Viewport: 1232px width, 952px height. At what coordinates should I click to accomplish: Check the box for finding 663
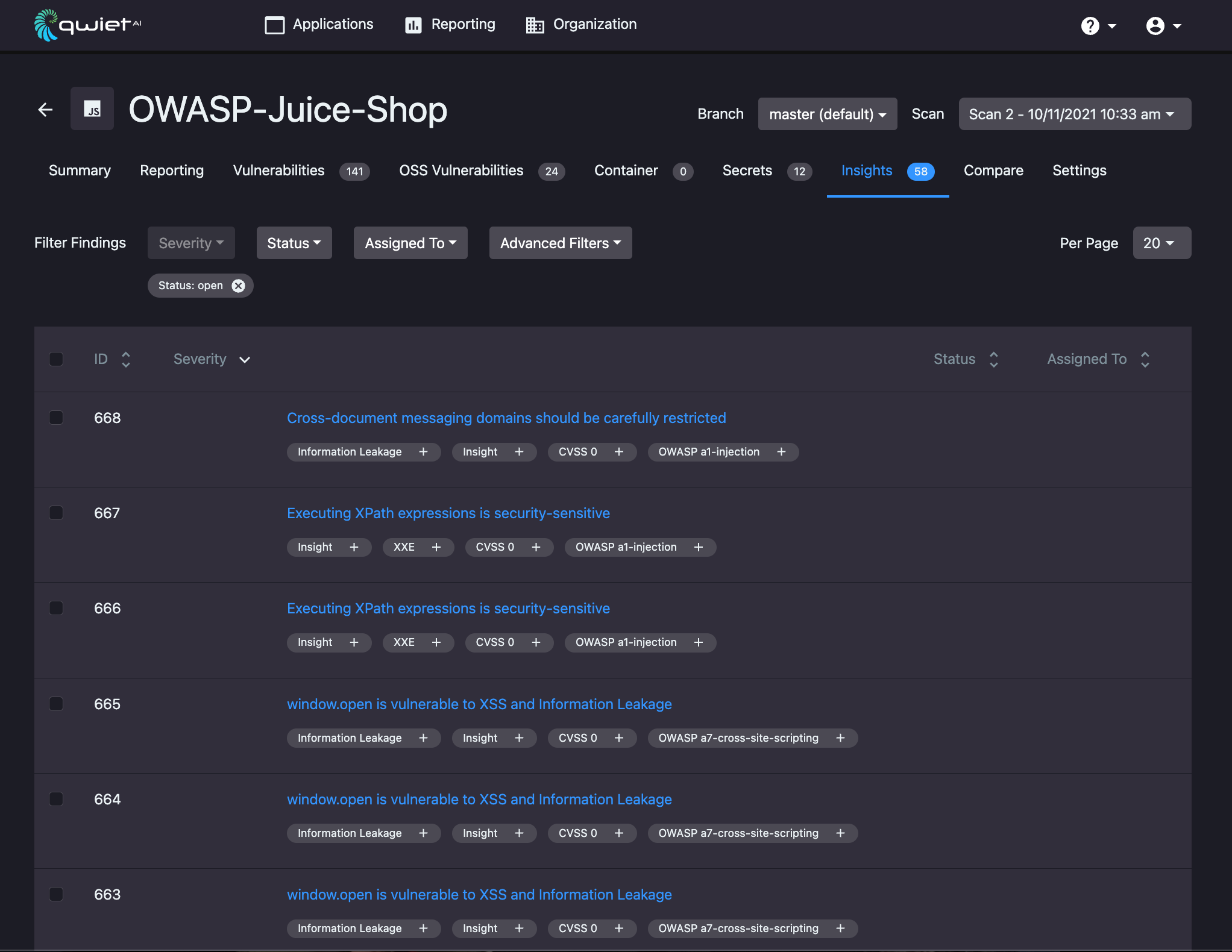(56, 894)
